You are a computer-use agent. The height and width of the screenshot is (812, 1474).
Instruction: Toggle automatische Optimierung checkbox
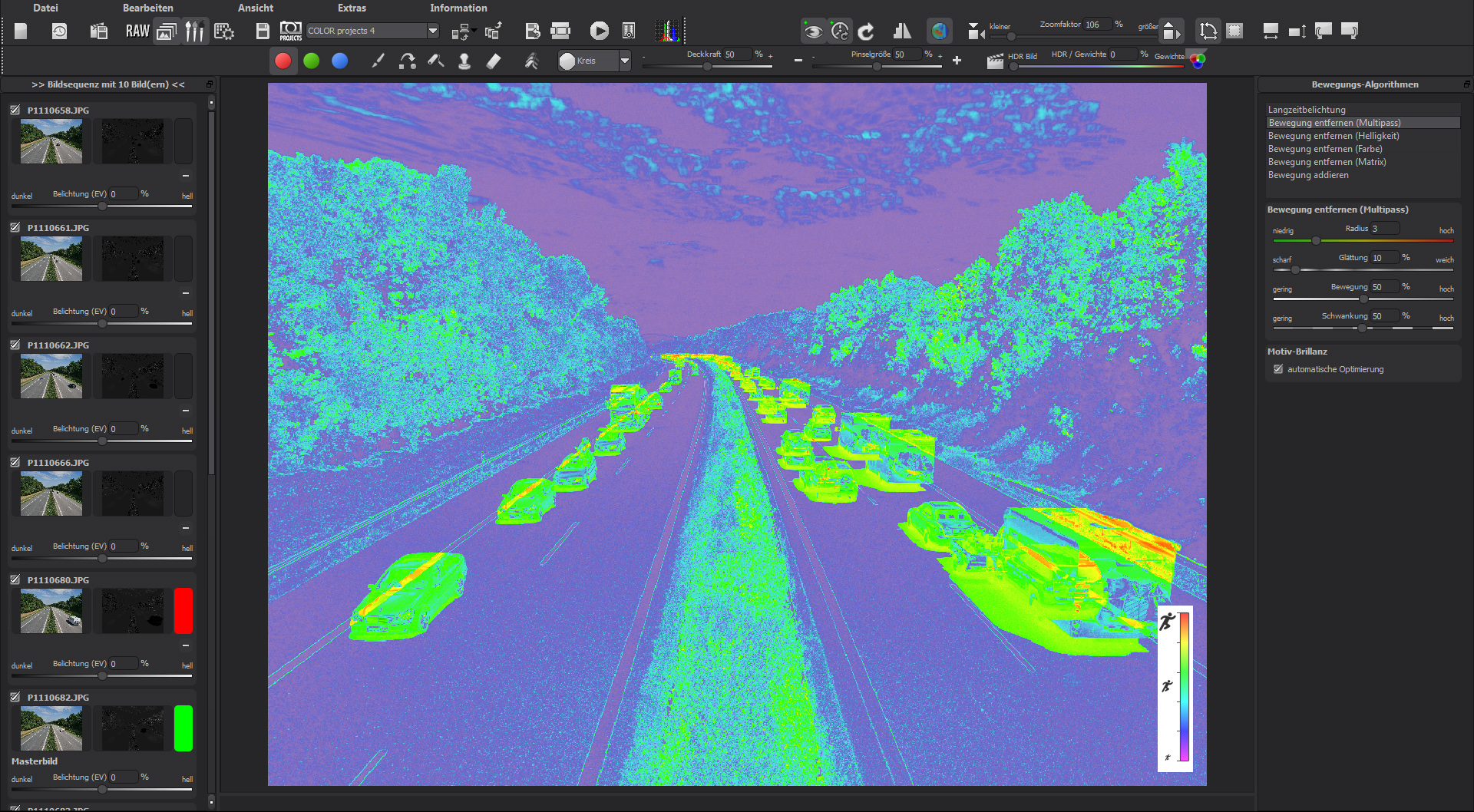1278,369
